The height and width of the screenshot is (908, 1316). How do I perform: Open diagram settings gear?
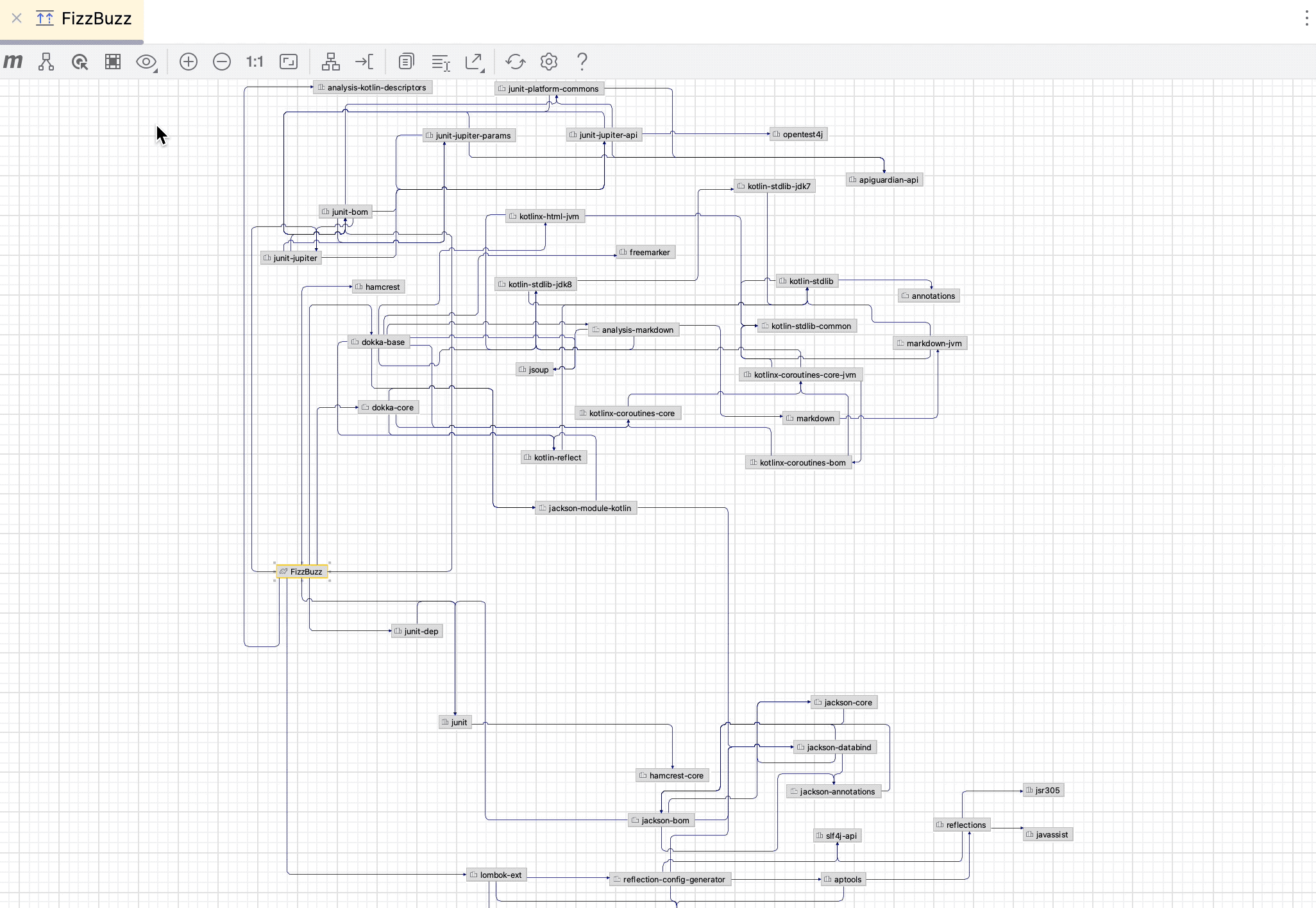(549, 62)
